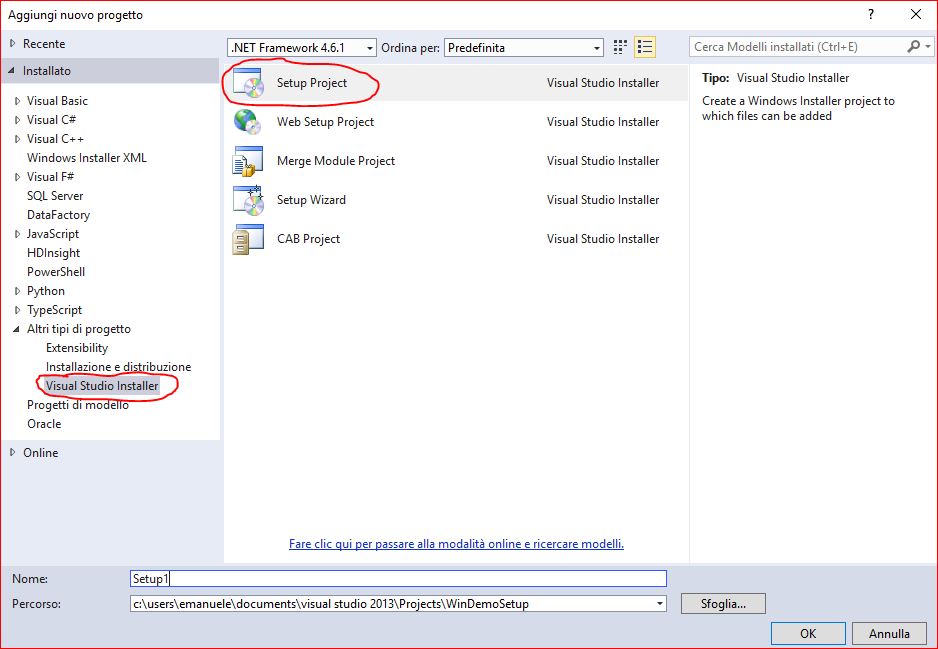Expand the Visual C++ node
Image resolution: width=938 pixels, height=649 pixels.
(17, 139)
